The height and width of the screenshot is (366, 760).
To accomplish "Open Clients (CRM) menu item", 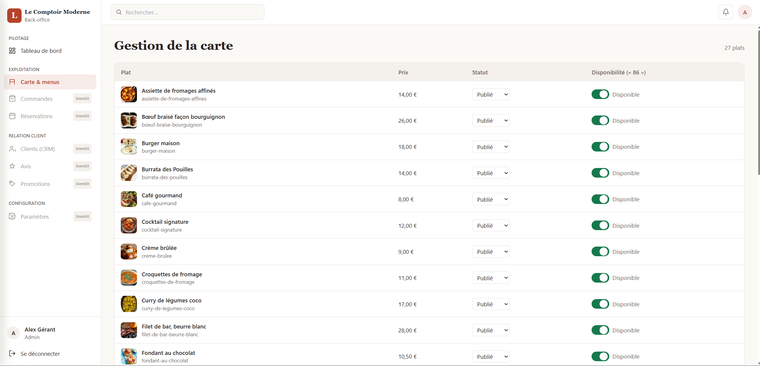I will (x=50, y=149).
